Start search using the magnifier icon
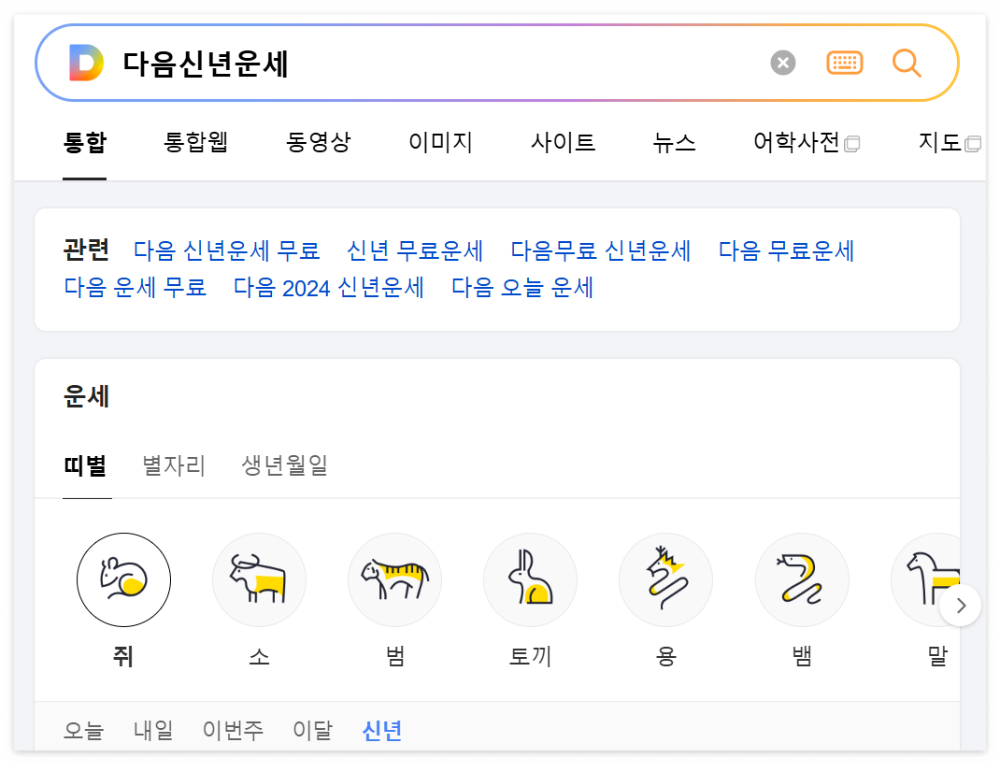Image resolution: width=1000 pixels, height=764 pixels. [x=906, y=62]
